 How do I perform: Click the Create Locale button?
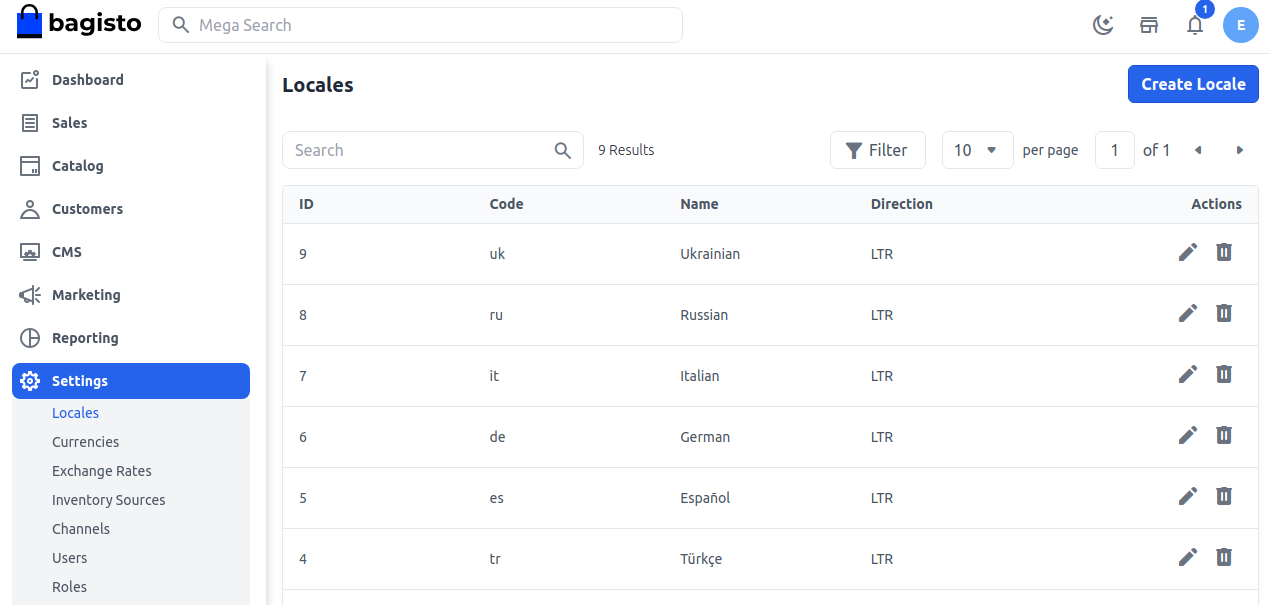tap(1193, 84)
